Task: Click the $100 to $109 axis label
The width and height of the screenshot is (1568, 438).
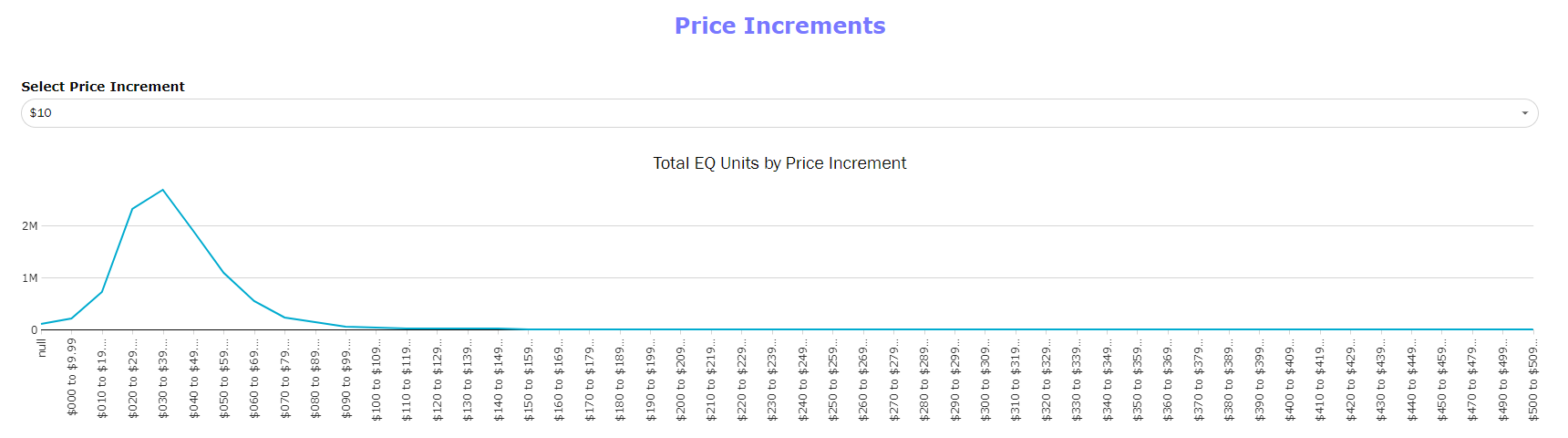Action: [x=377, y=378]
